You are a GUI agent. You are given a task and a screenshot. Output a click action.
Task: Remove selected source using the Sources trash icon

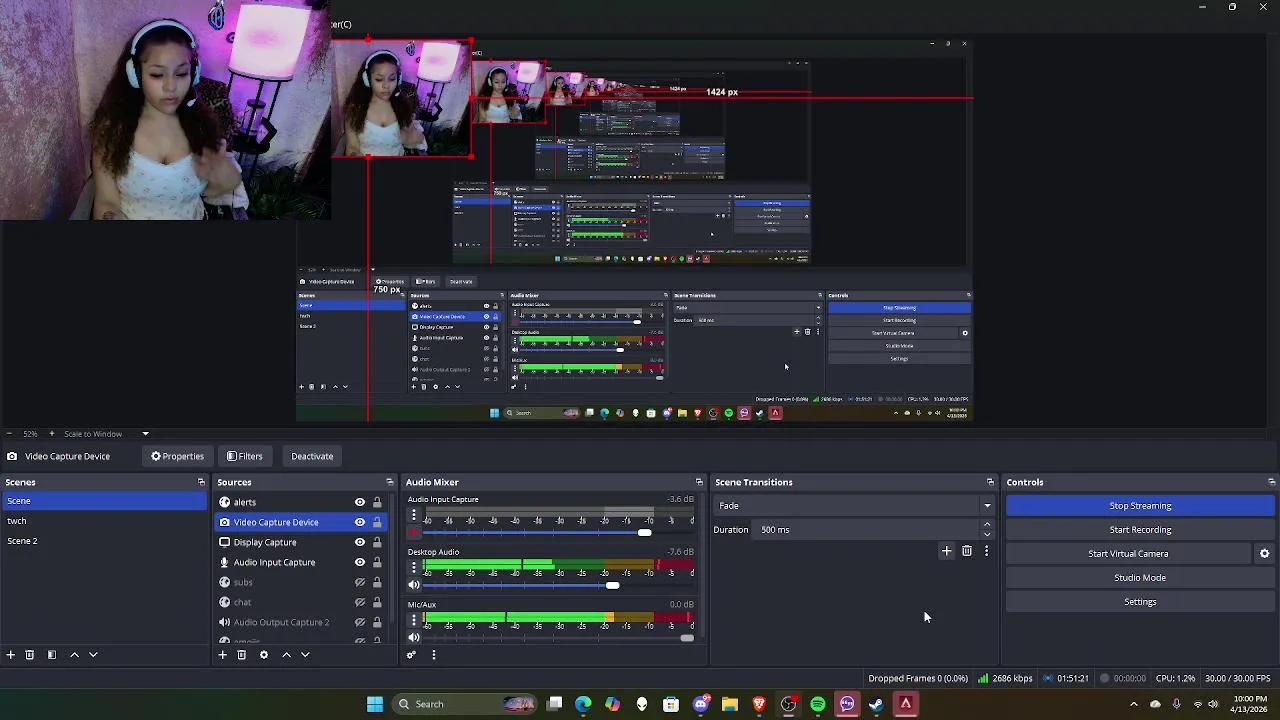(x=242, y=655)
